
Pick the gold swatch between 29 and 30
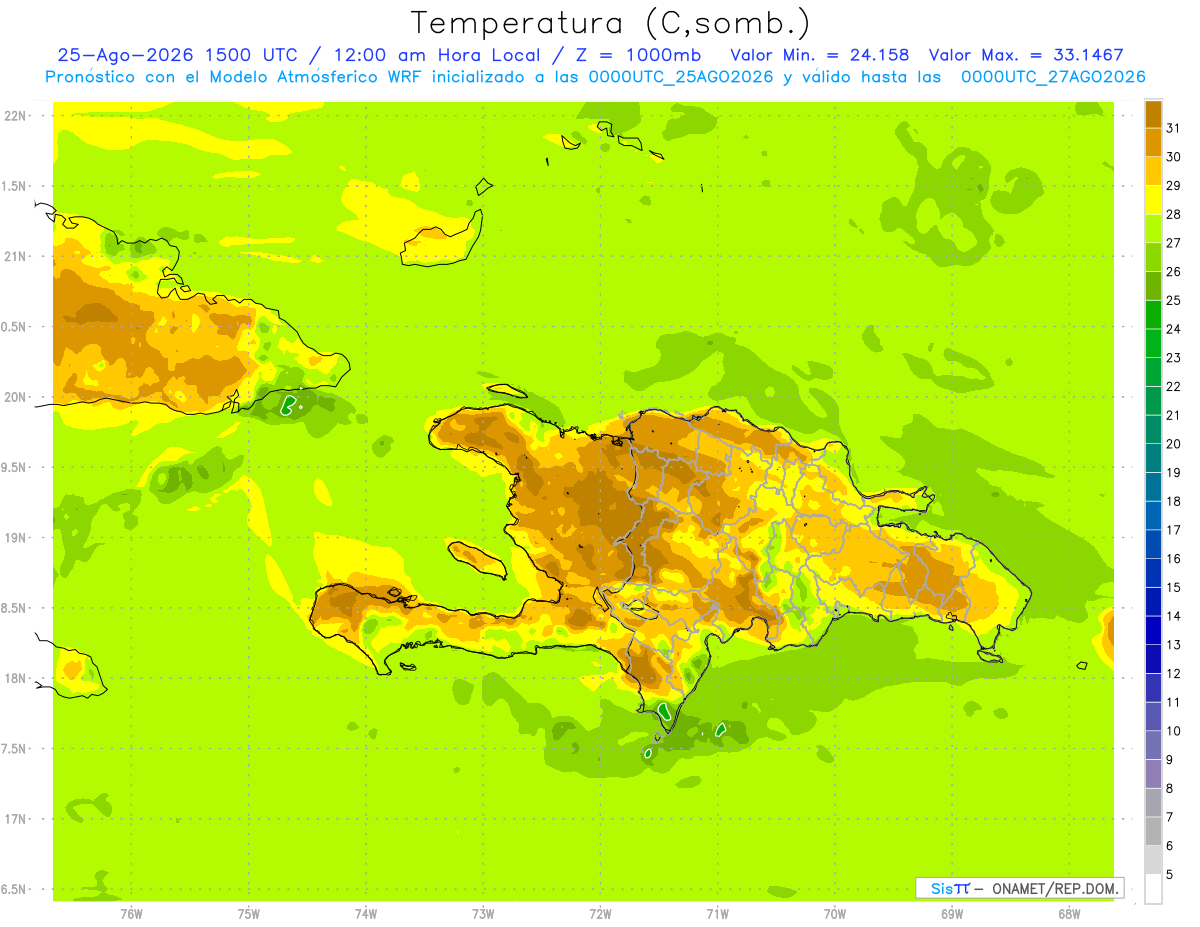1153,171
